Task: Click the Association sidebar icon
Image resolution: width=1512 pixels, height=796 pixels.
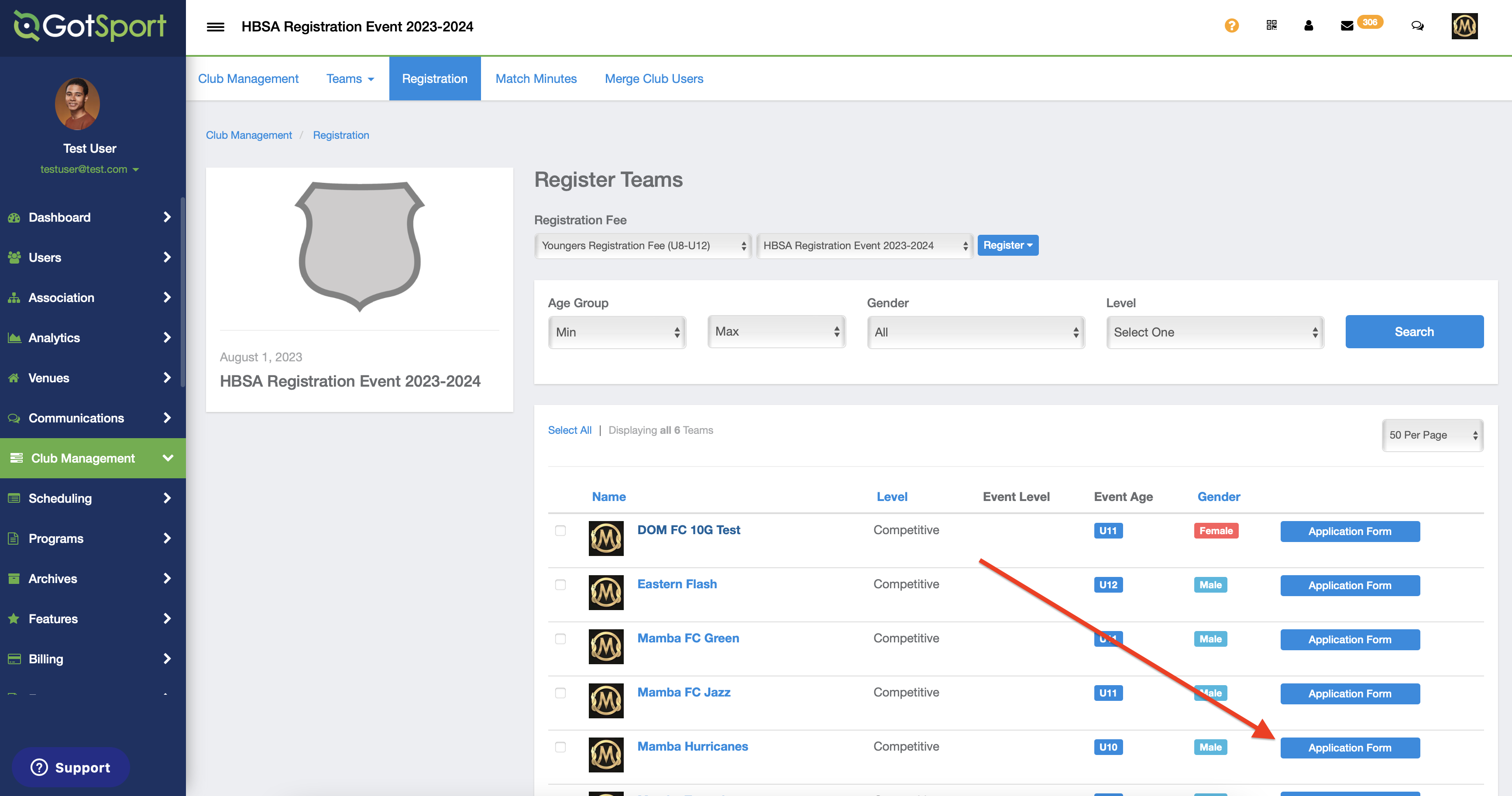Action: [14, 298]
